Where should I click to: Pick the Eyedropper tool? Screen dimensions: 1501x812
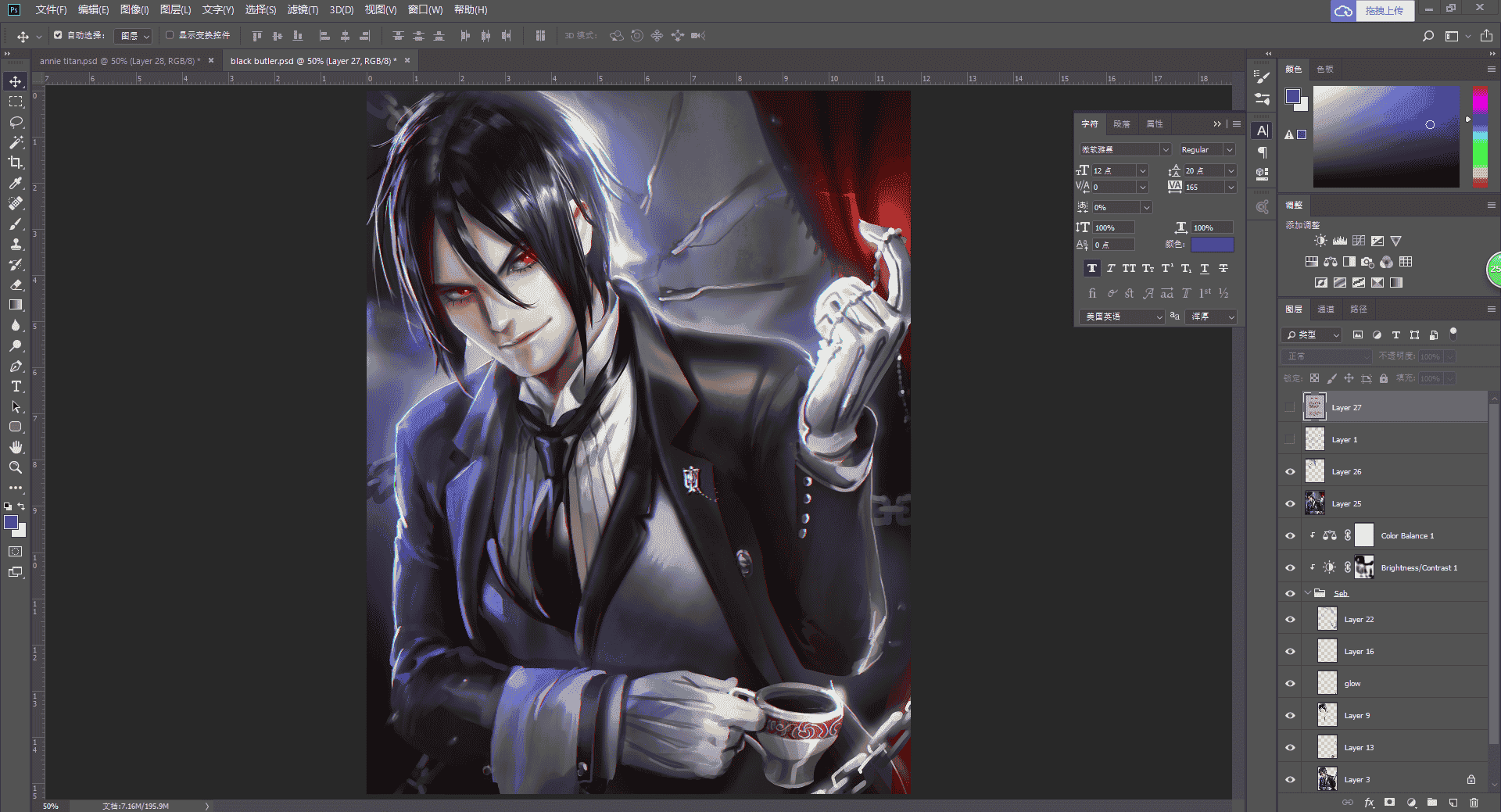pyautogui.click(x=16, y=183)
